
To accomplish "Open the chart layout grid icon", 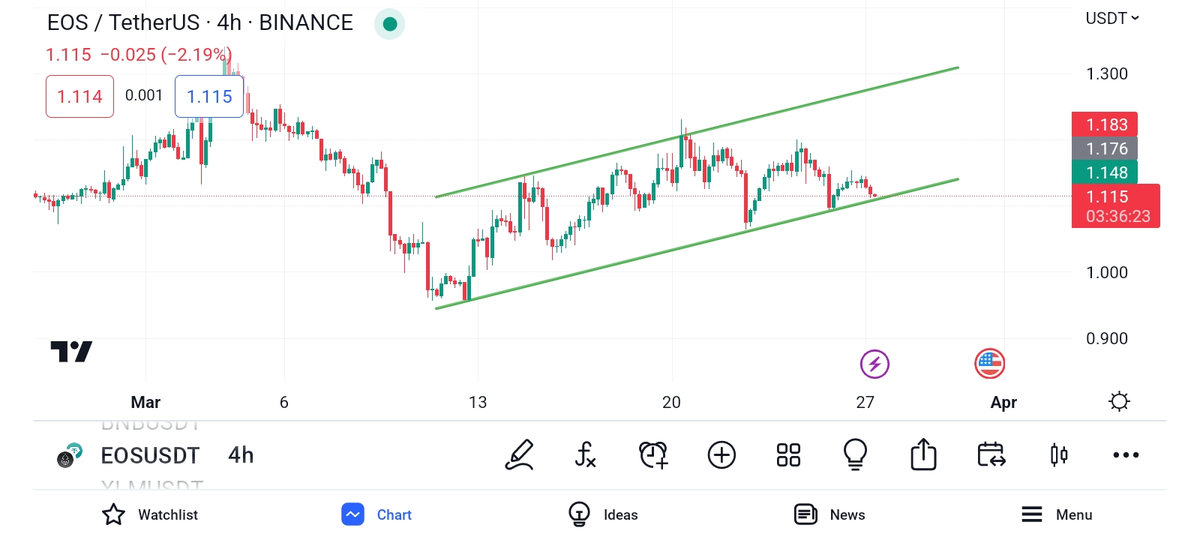I will click(788, 456).
